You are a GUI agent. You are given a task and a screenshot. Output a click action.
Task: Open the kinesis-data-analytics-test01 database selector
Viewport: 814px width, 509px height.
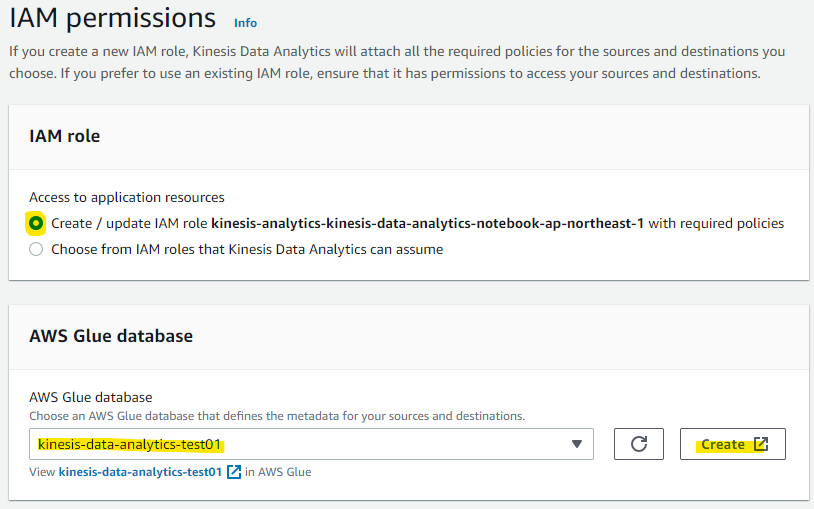tap(300, 444)
